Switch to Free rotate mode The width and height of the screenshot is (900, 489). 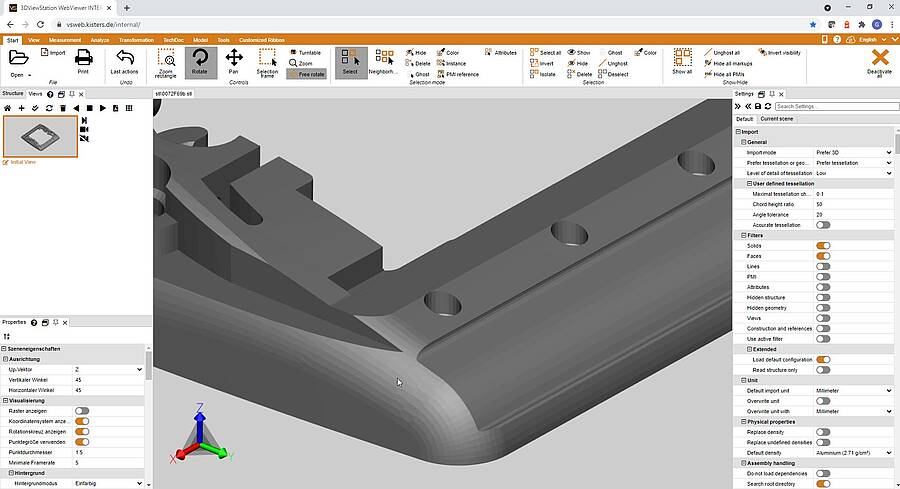tap(307, 74)
